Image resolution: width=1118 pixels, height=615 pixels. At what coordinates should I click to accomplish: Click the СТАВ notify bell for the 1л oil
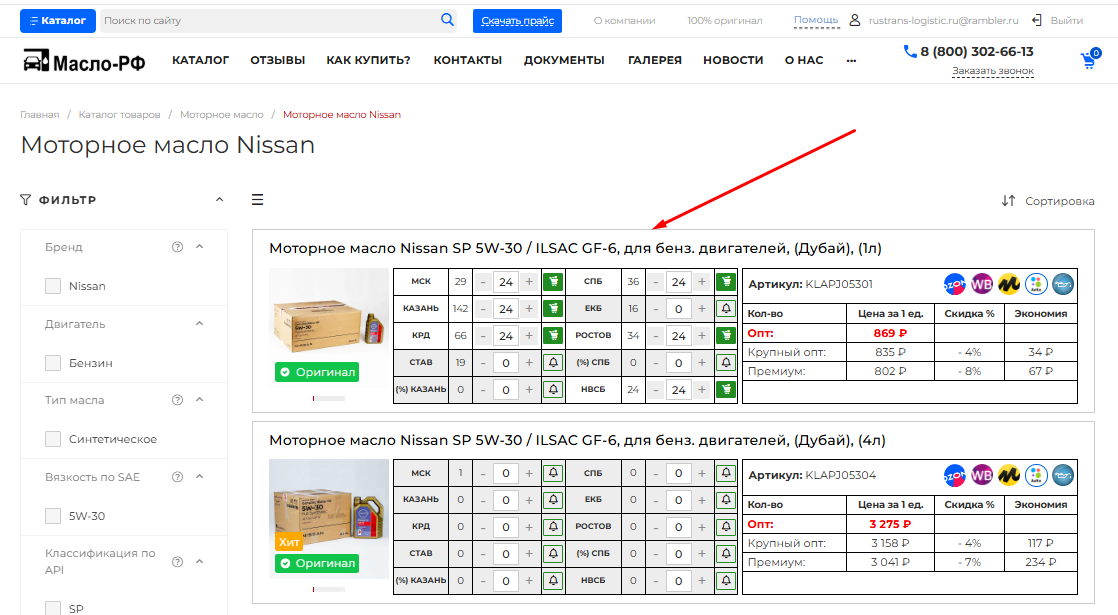pyautogui.click(x=553, y=363)
